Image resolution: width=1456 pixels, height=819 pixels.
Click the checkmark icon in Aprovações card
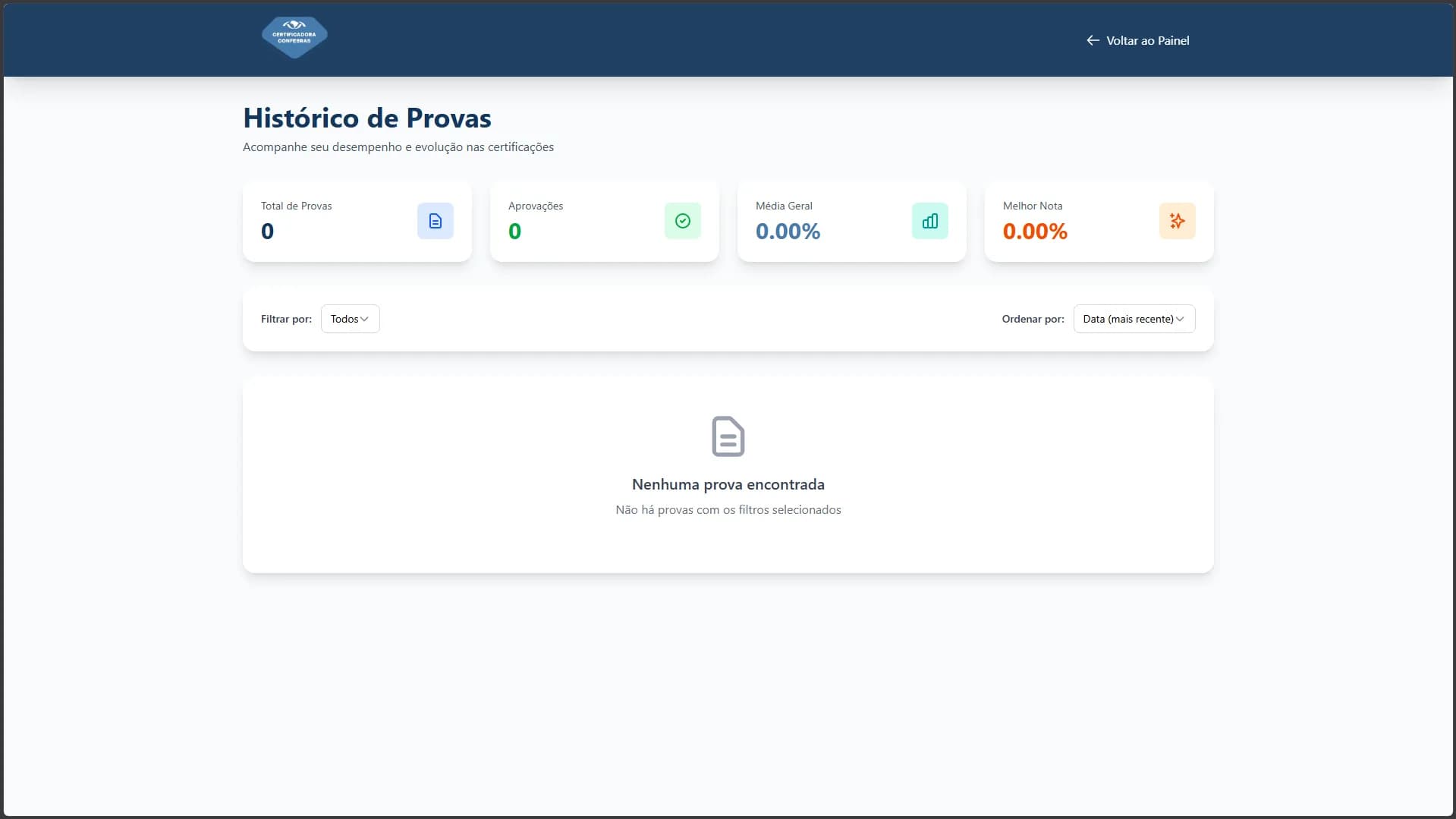683,221
